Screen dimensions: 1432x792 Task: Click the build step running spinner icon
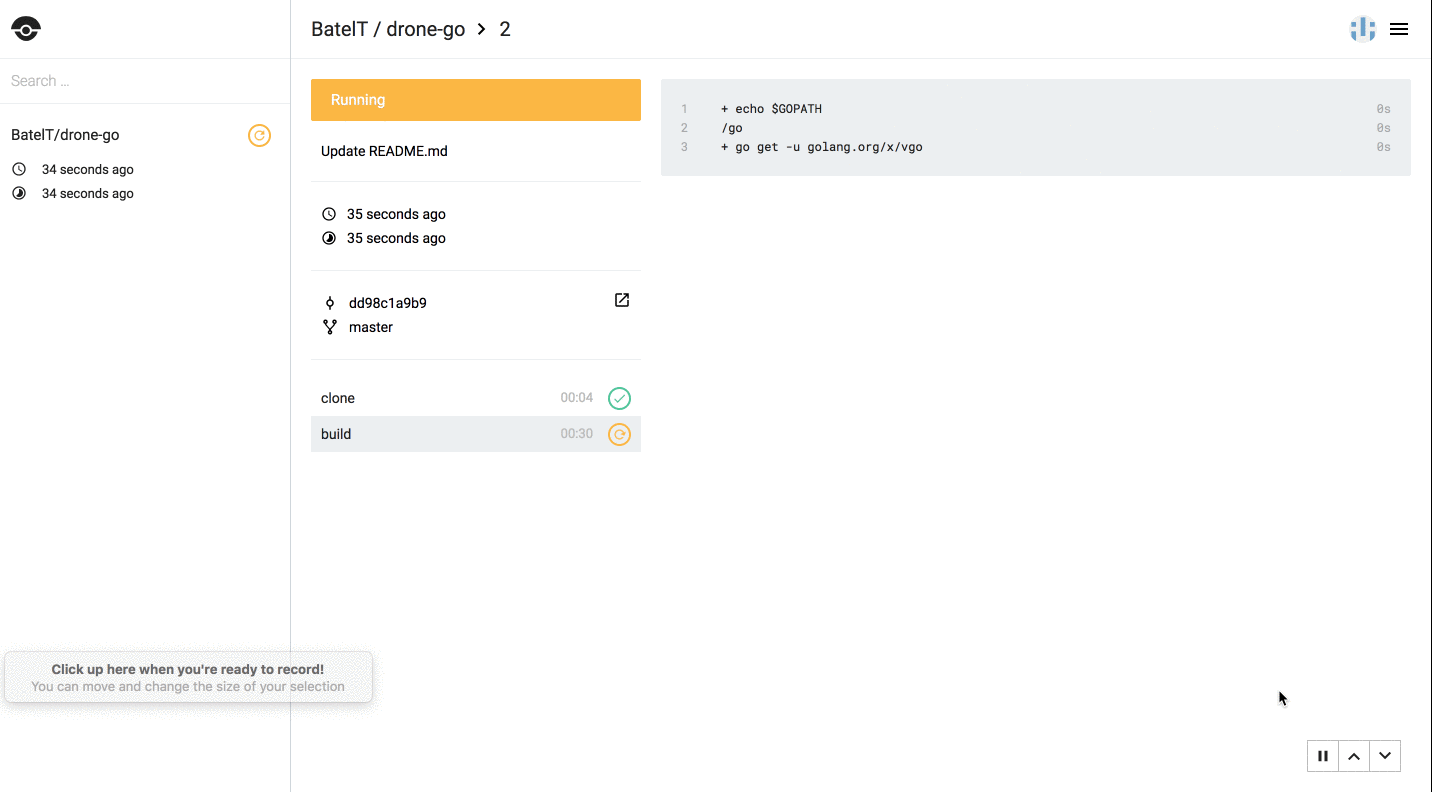click(x=619, y=434)
